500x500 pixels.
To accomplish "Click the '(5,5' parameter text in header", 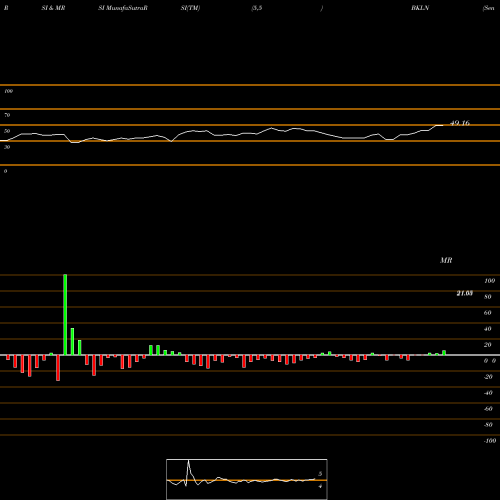I will pyautogui.click(x=257, y=8).
